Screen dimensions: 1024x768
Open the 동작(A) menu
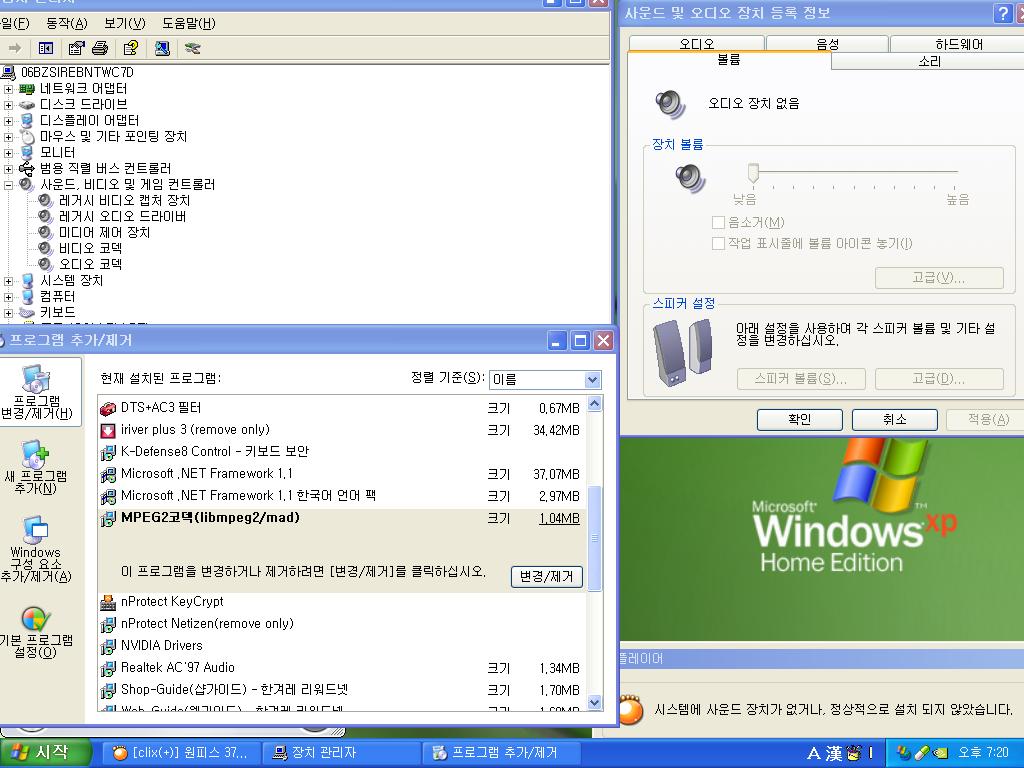(x=67, y=24)
